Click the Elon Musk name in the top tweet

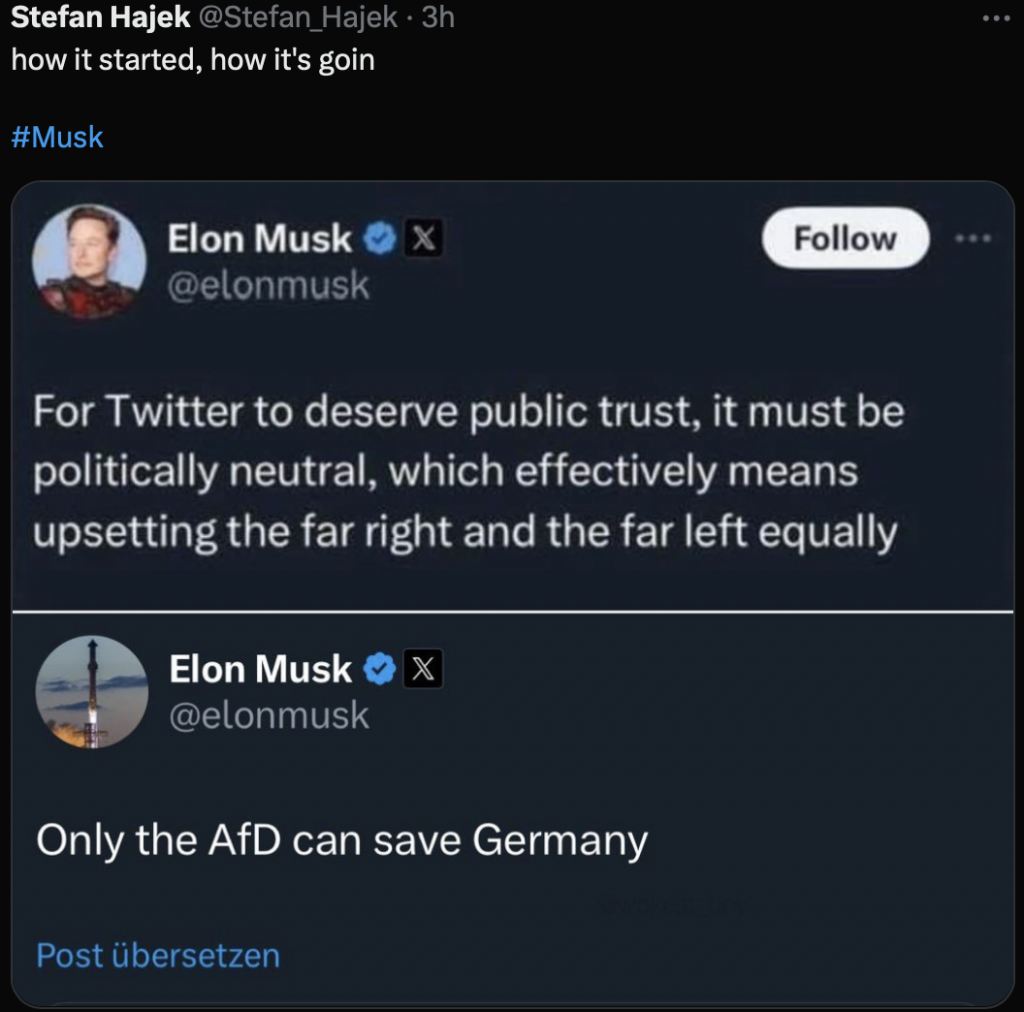point(260,239)
